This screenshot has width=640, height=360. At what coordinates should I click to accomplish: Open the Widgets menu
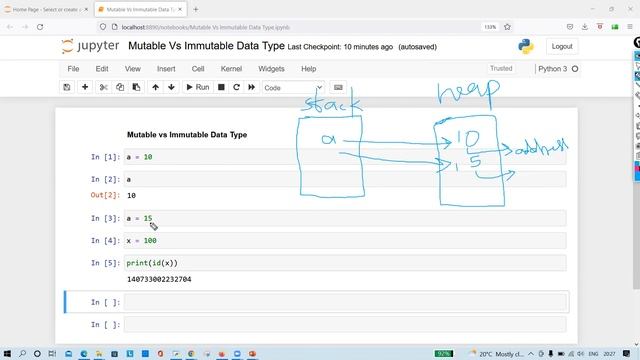[x=271, y=69]
